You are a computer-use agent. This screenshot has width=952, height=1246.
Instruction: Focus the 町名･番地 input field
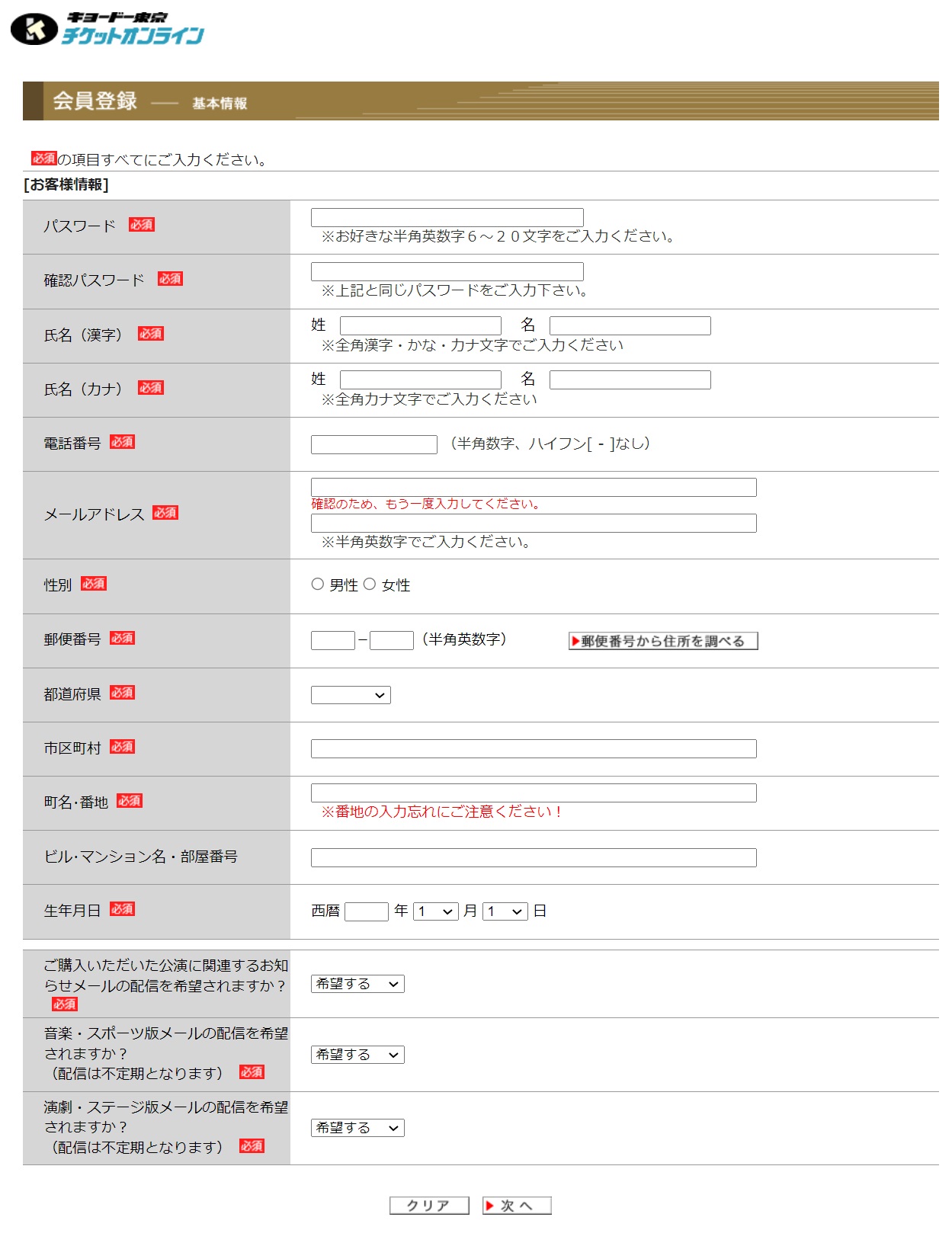pyautogui.click(x=534, y=793)
